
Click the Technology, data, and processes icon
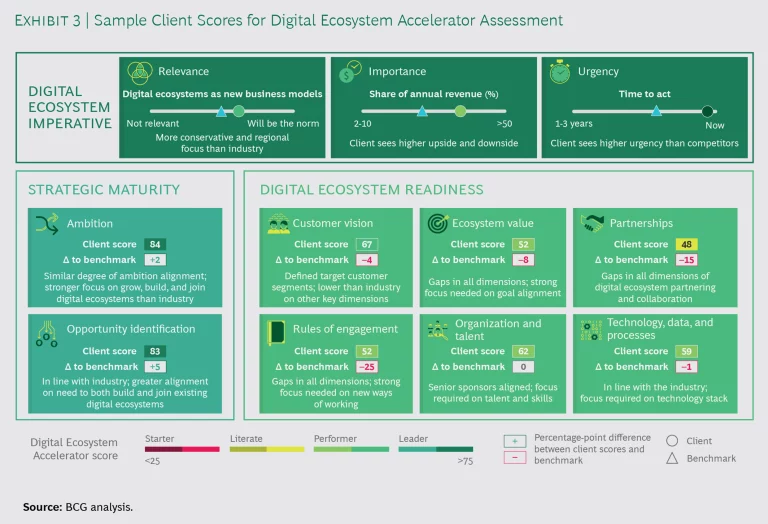click(592, 329)
